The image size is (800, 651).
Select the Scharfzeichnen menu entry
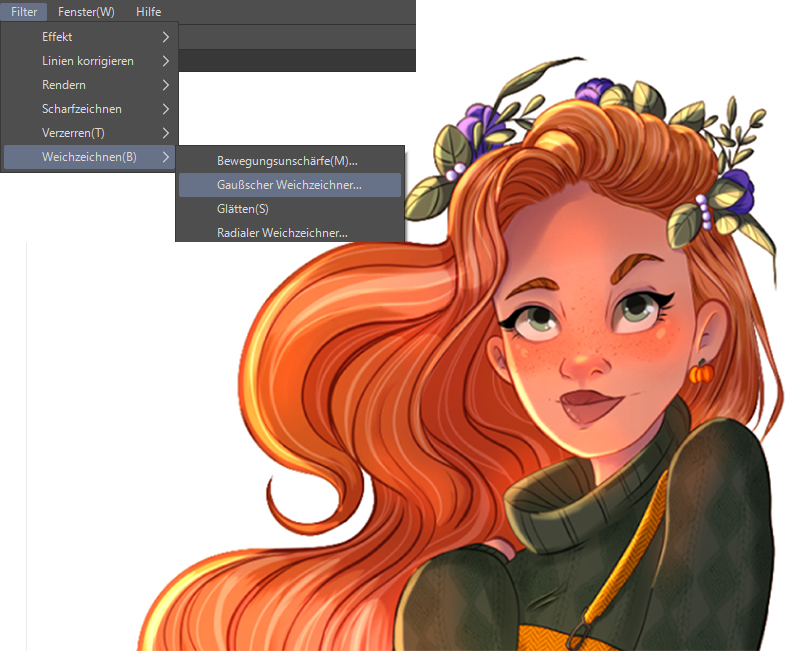(x=82, y=109)
